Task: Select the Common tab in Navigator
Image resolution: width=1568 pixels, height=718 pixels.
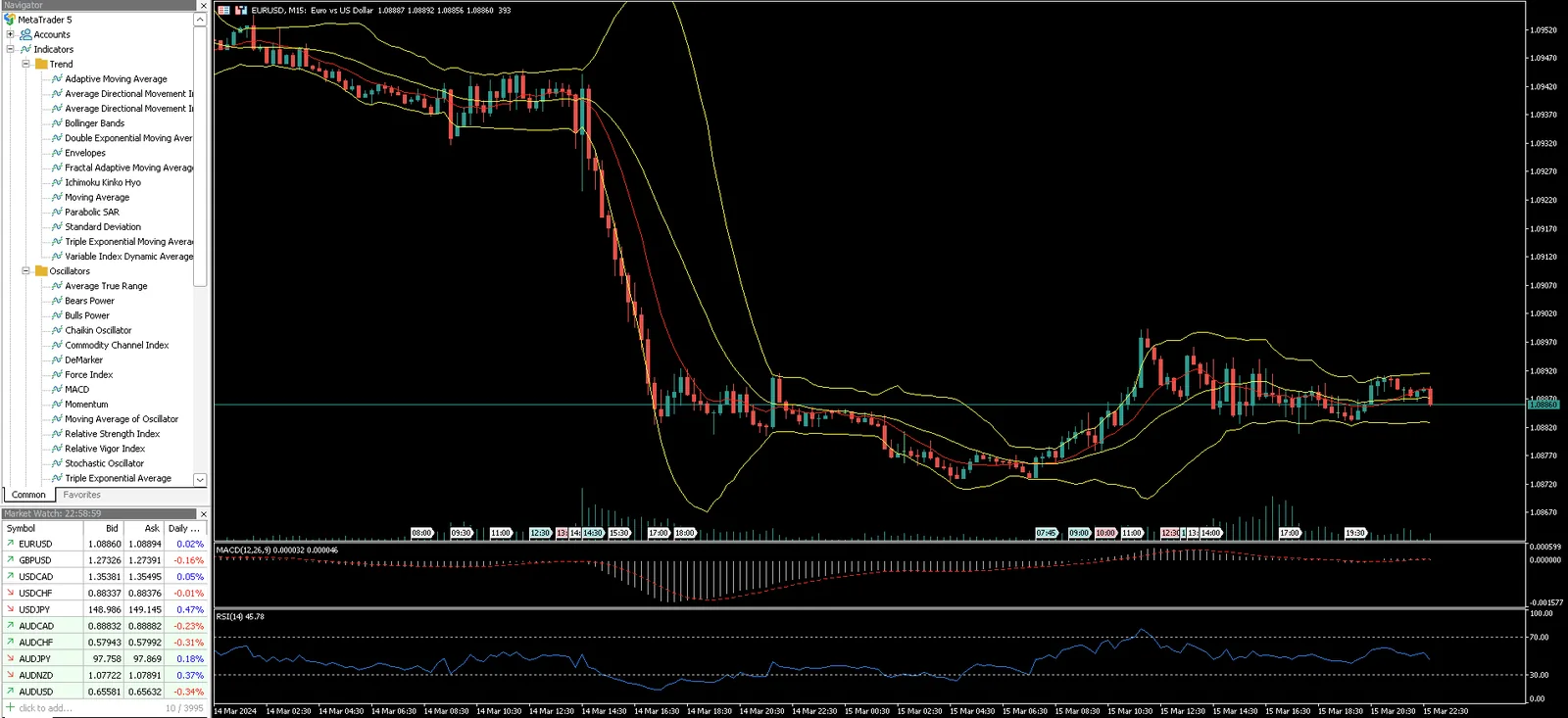Action: point(28,495)
